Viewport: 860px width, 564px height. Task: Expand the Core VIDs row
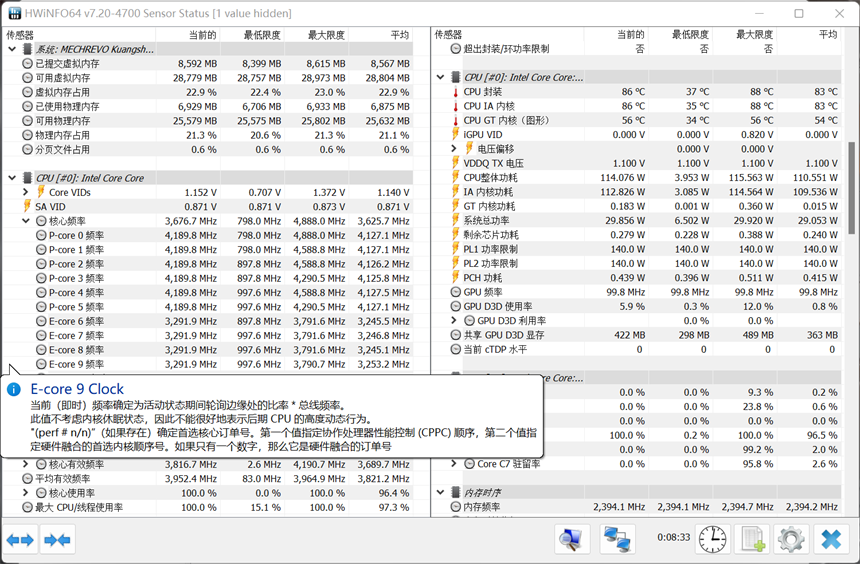[26, 192]
